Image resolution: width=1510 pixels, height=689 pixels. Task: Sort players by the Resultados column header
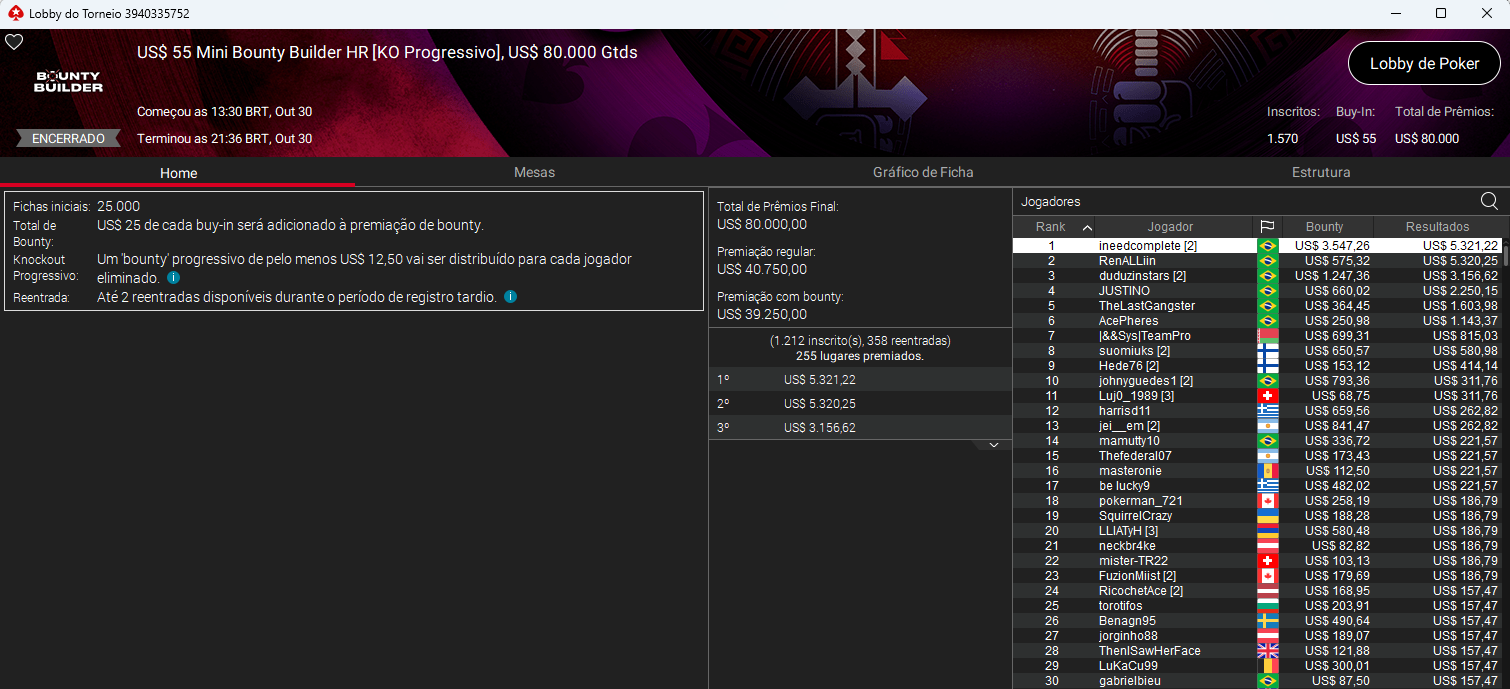1437,226
